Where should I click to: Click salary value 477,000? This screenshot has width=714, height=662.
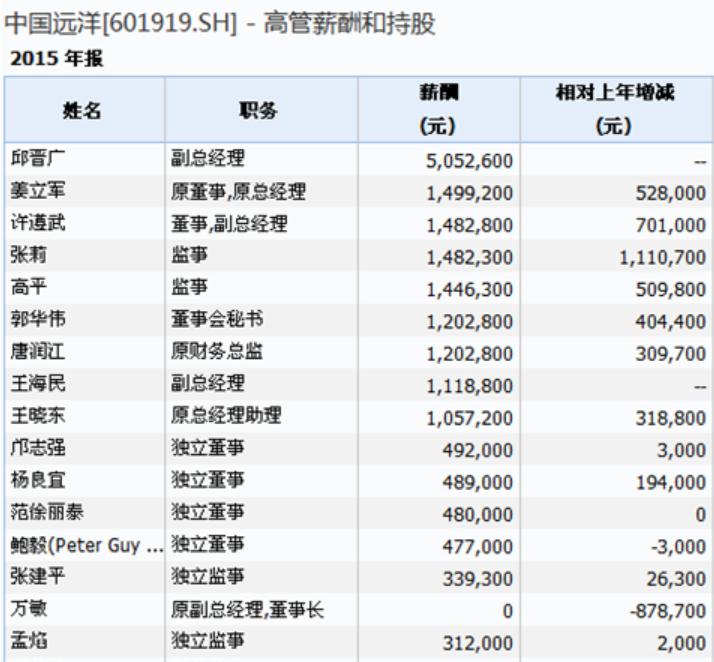pyautogui.click(x=478, y=546)
